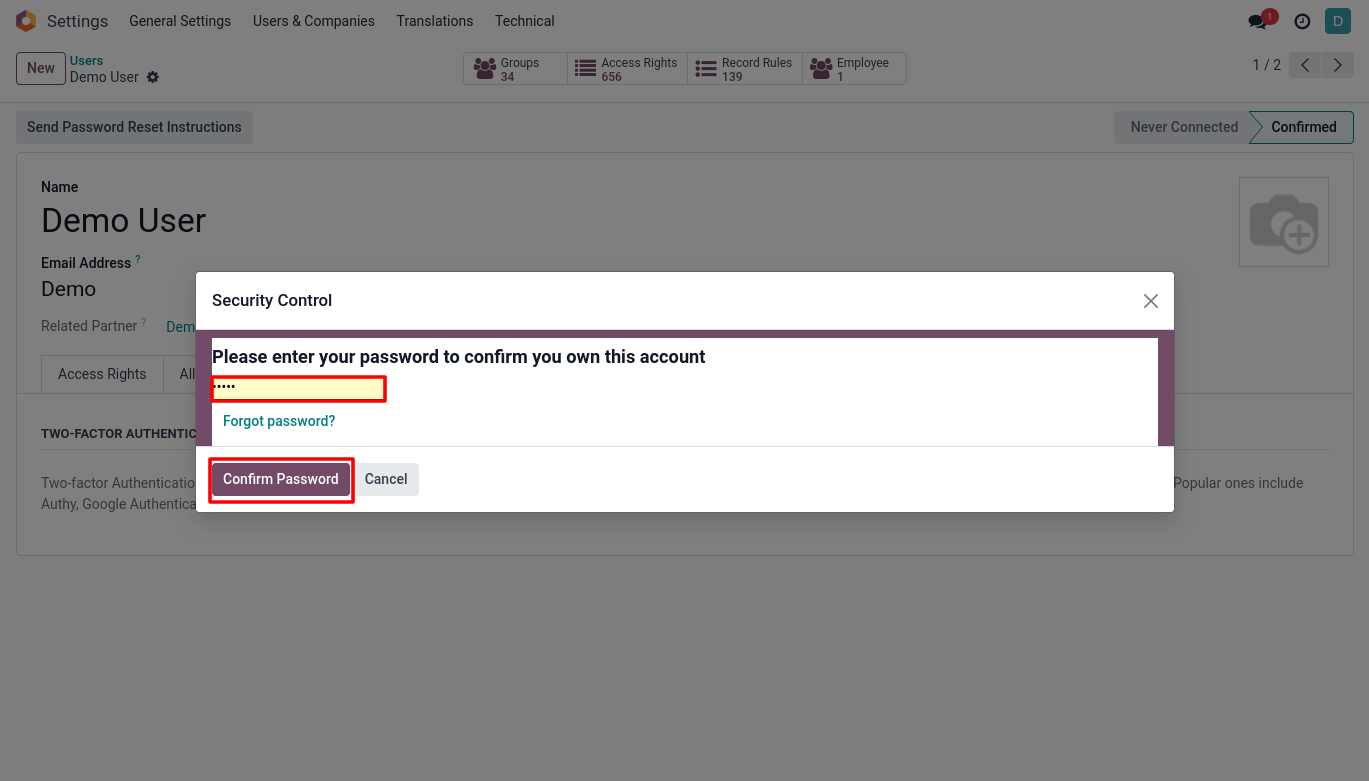Click the Odoo Settings app logo icon
Image resolution: width=1369 pixels, height=781 pixels.
coord(26,21)
